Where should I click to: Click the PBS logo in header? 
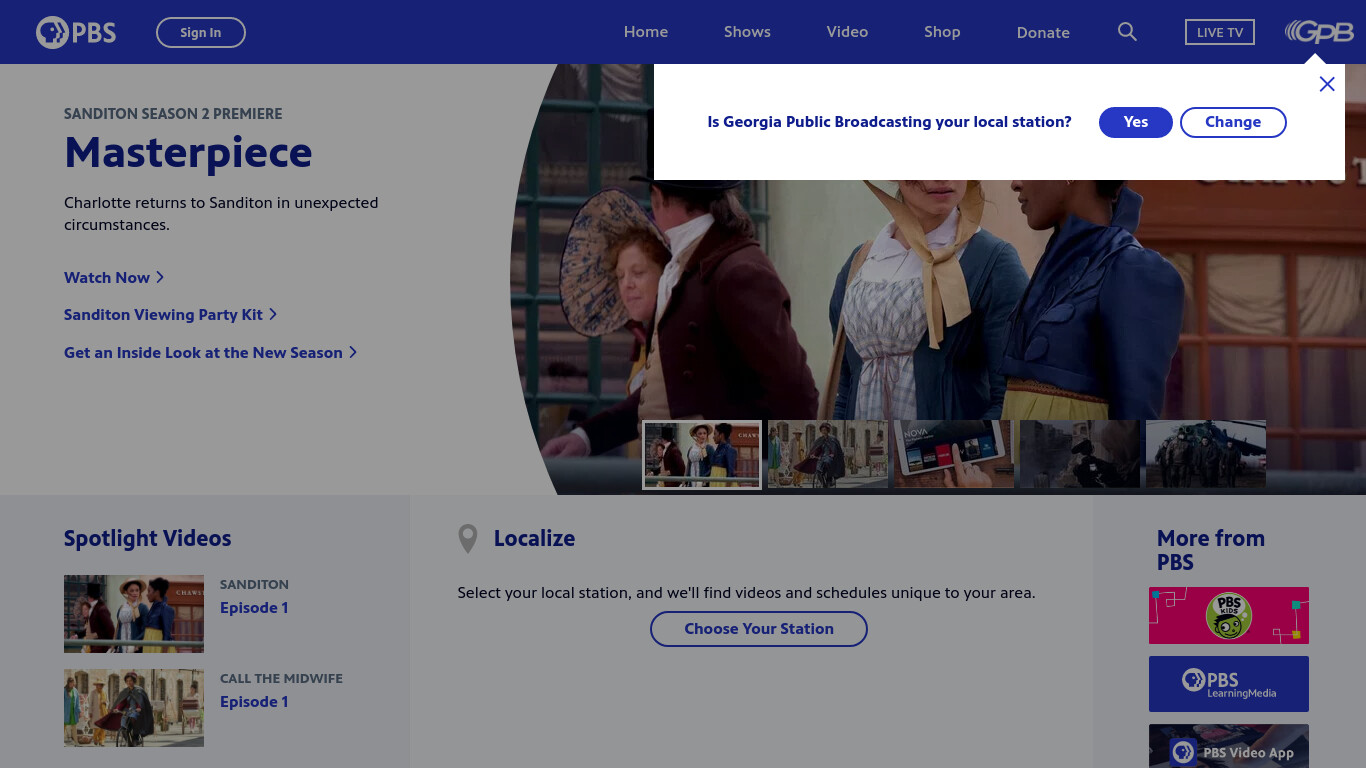(76, 32)
